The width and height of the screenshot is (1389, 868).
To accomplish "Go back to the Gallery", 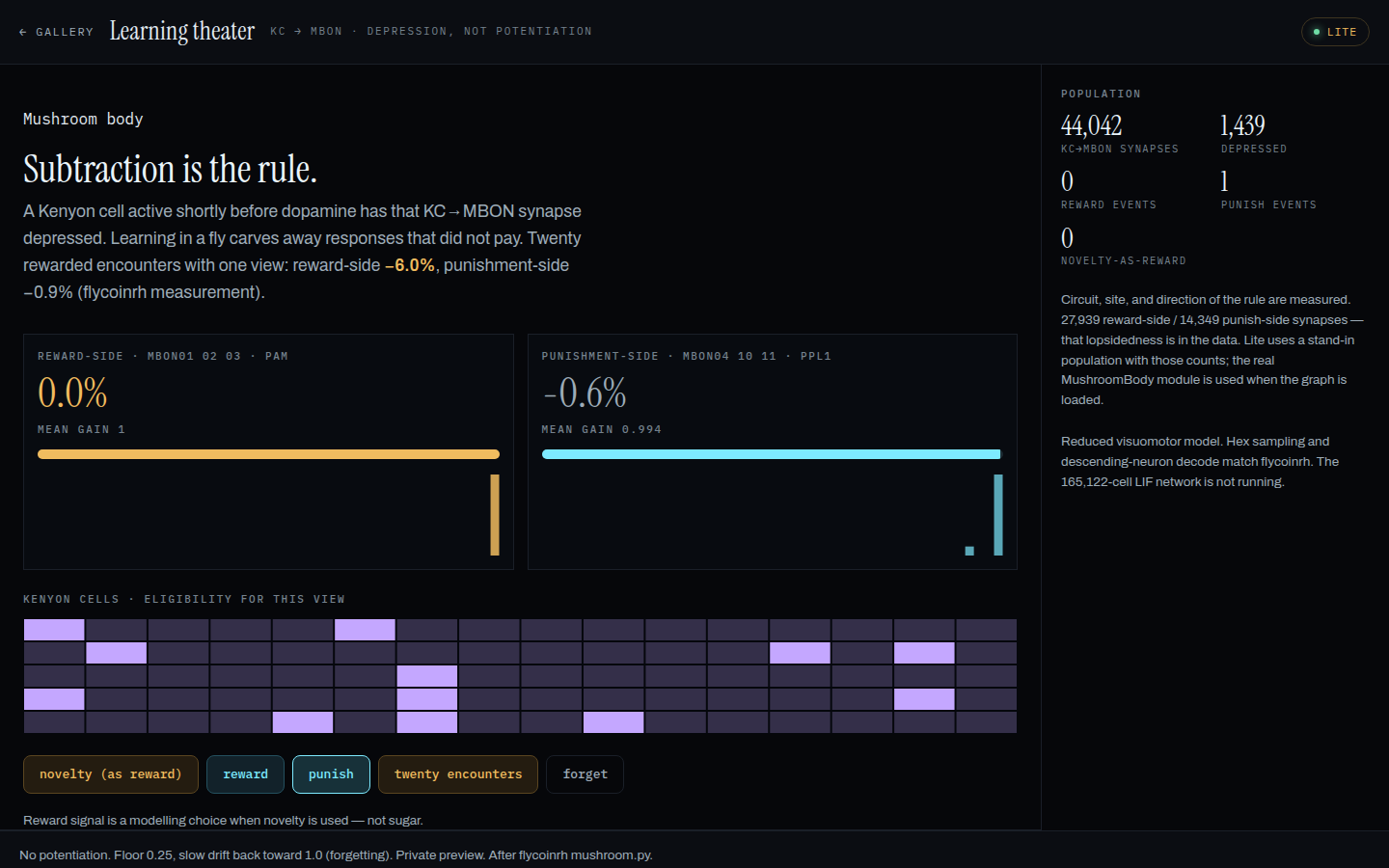I will [x=56, y=32].
